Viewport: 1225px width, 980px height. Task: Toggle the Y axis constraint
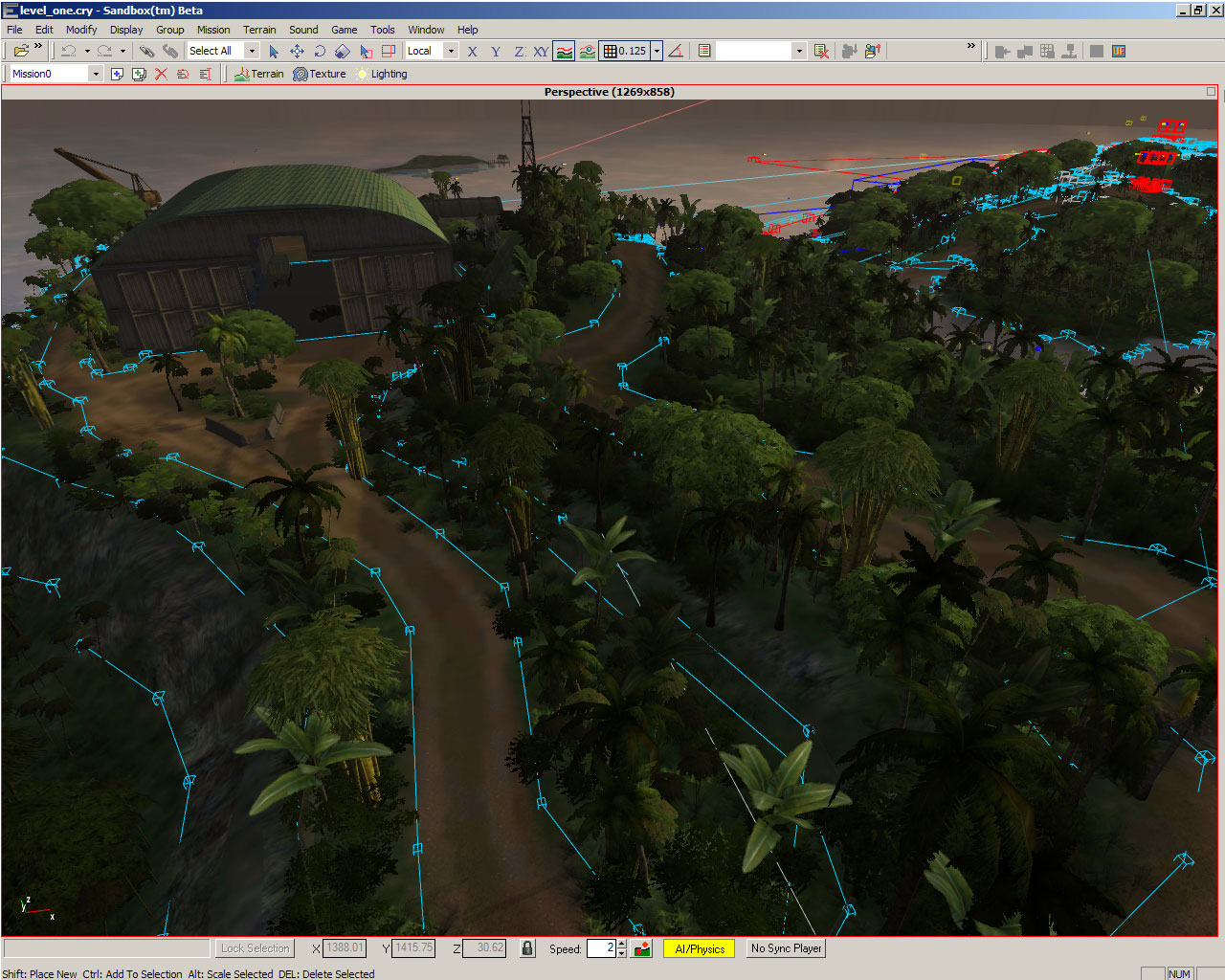point(496,51)
